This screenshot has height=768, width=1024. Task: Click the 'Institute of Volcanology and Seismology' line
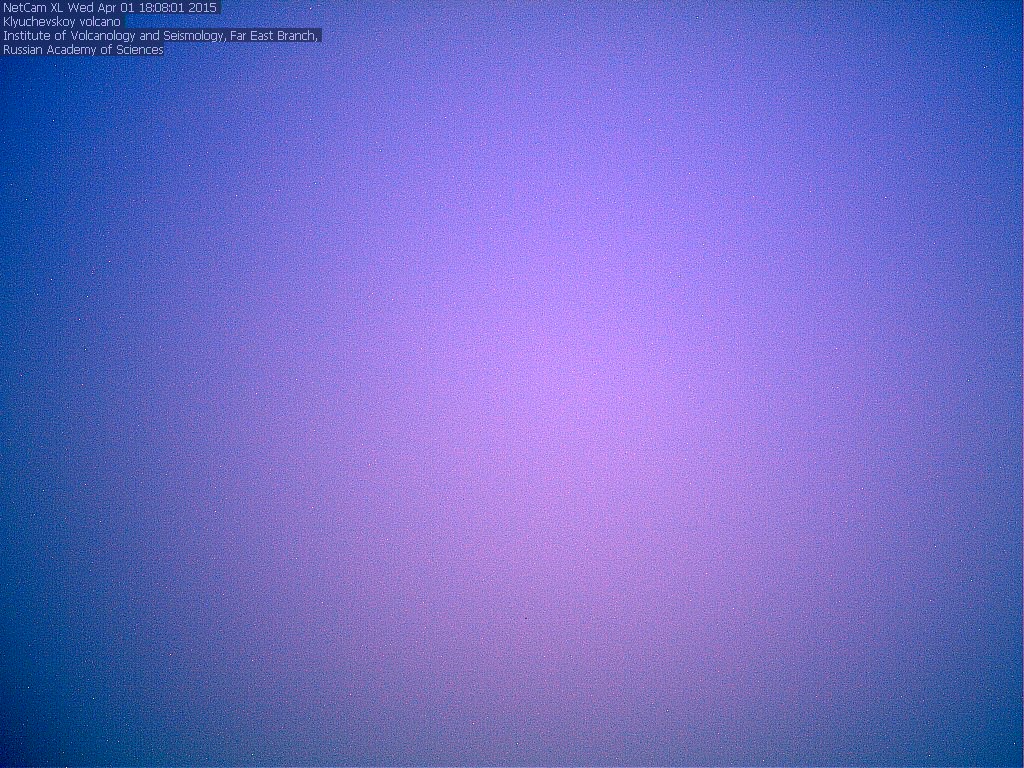pyautogui.click(x=161, y=36)
